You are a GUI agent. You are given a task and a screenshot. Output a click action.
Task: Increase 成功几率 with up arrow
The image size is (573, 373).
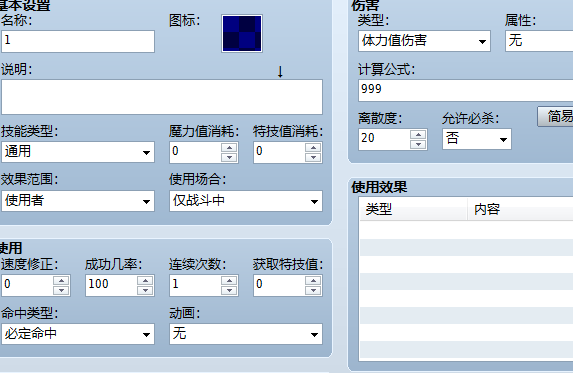pos(145,281)
